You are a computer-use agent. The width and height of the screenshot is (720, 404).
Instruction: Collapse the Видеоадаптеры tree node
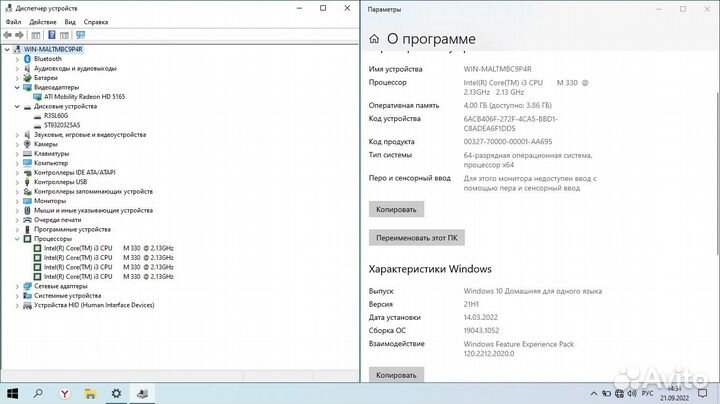click(x=19, y=87)
